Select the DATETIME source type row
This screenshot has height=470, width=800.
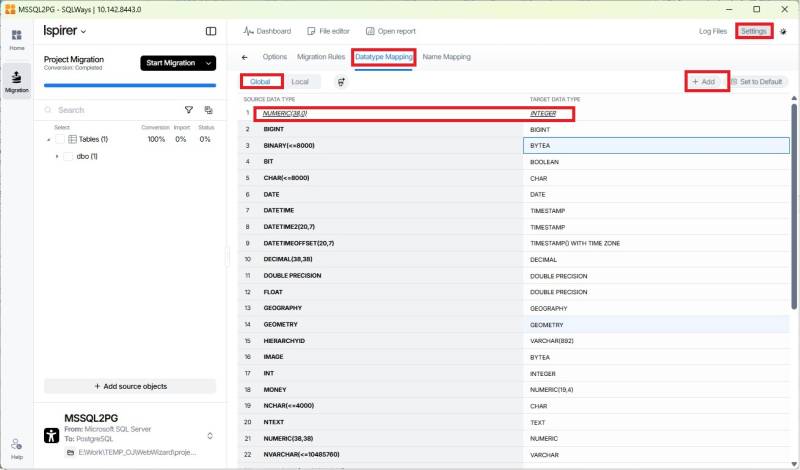pos(381,210)
